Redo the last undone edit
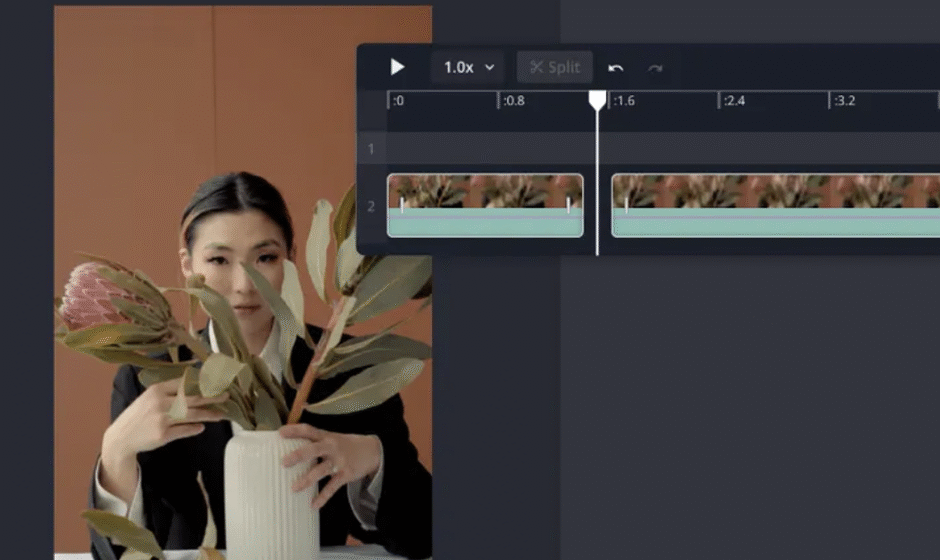Screen dimensions: 940x560 click(x=655, y=68)
